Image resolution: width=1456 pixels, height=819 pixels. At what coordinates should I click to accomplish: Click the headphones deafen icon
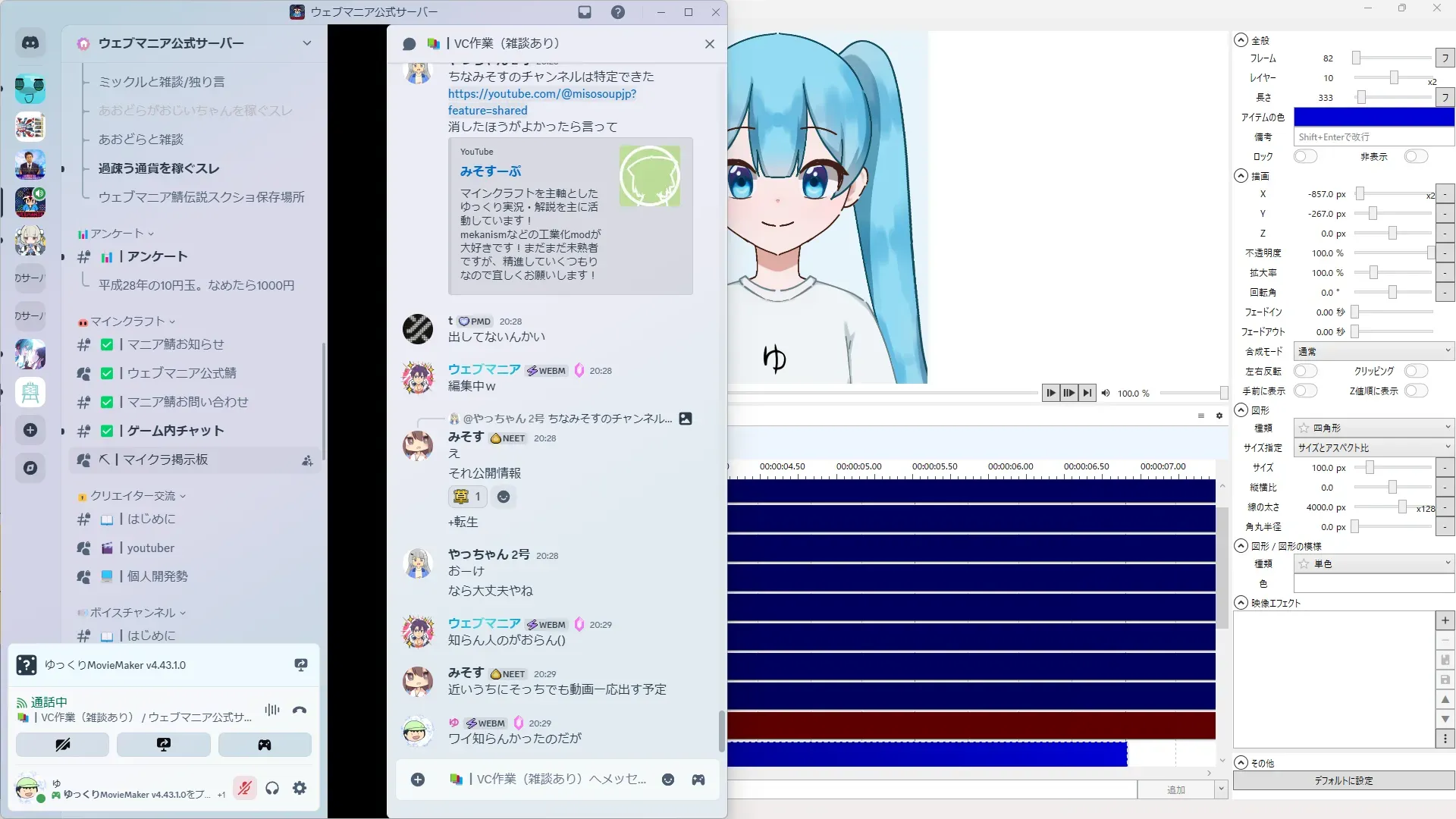(x=272, y=789)
